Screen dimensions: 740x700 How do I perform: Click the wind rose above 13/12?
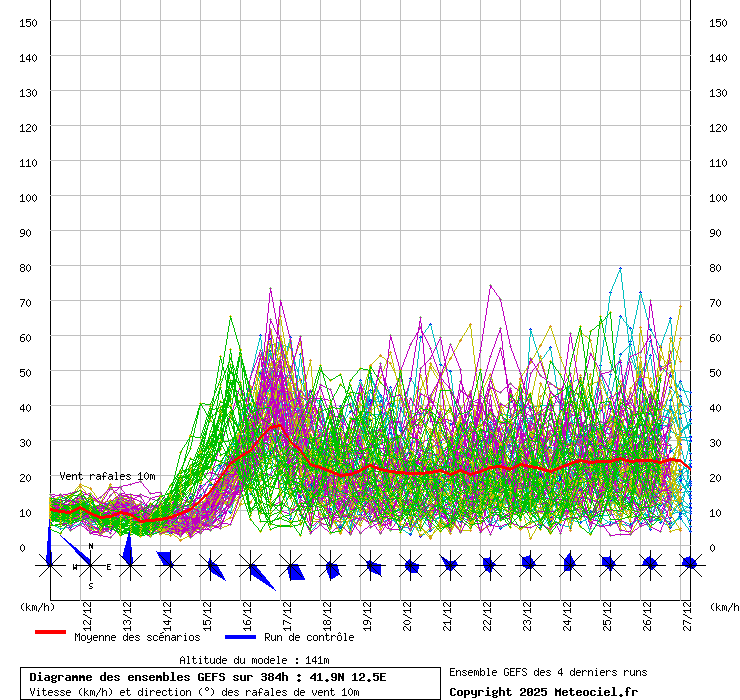coord(129,565)
